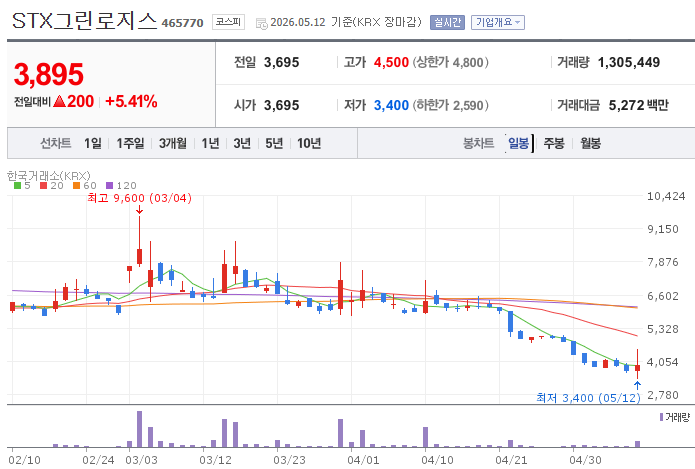
Task: Click the purple 거래량 volume legend icon
Action: click(661, 417)
